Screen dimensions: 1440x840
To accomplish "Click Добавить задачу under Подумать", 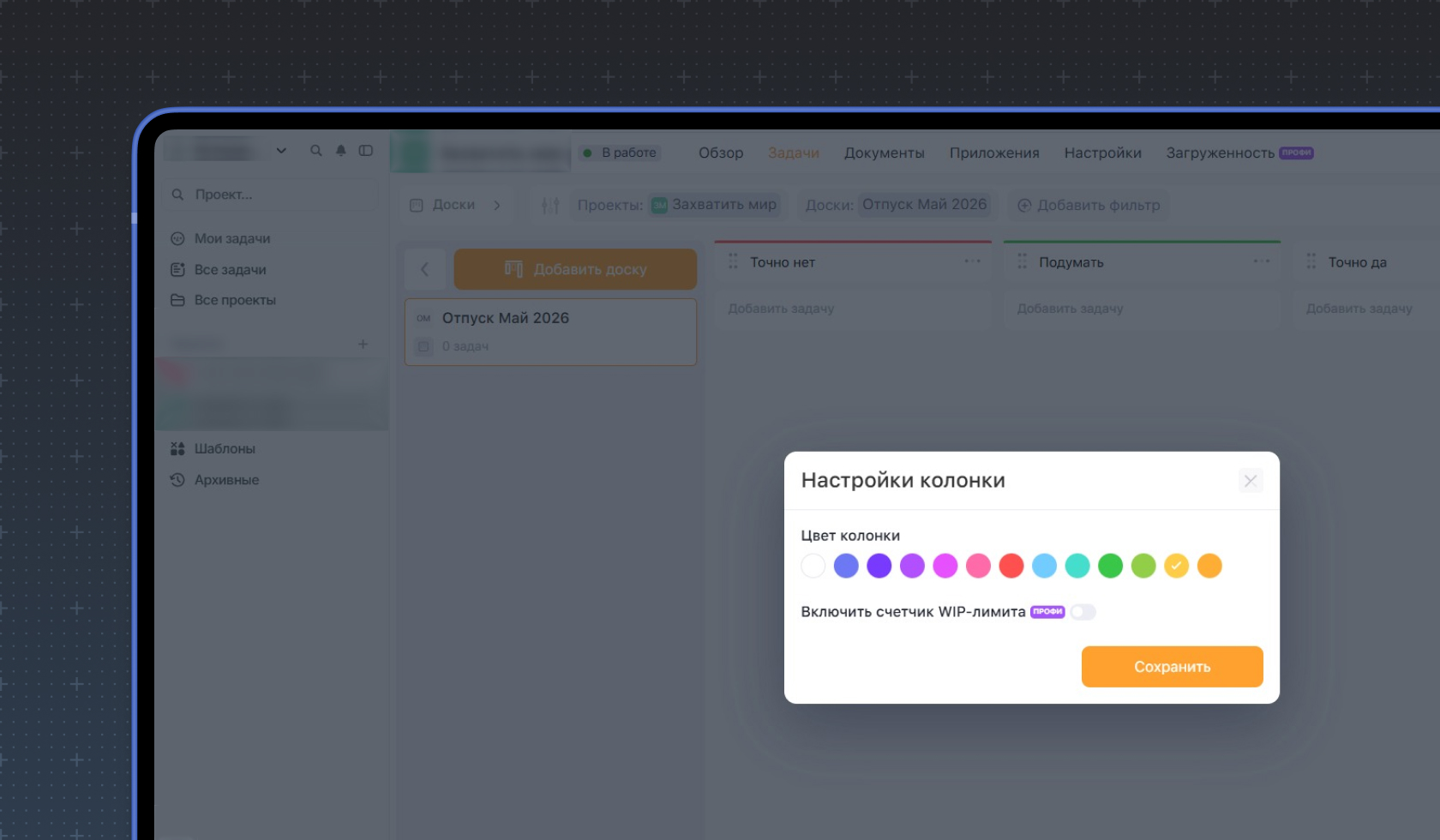I will pos(1143,309).
